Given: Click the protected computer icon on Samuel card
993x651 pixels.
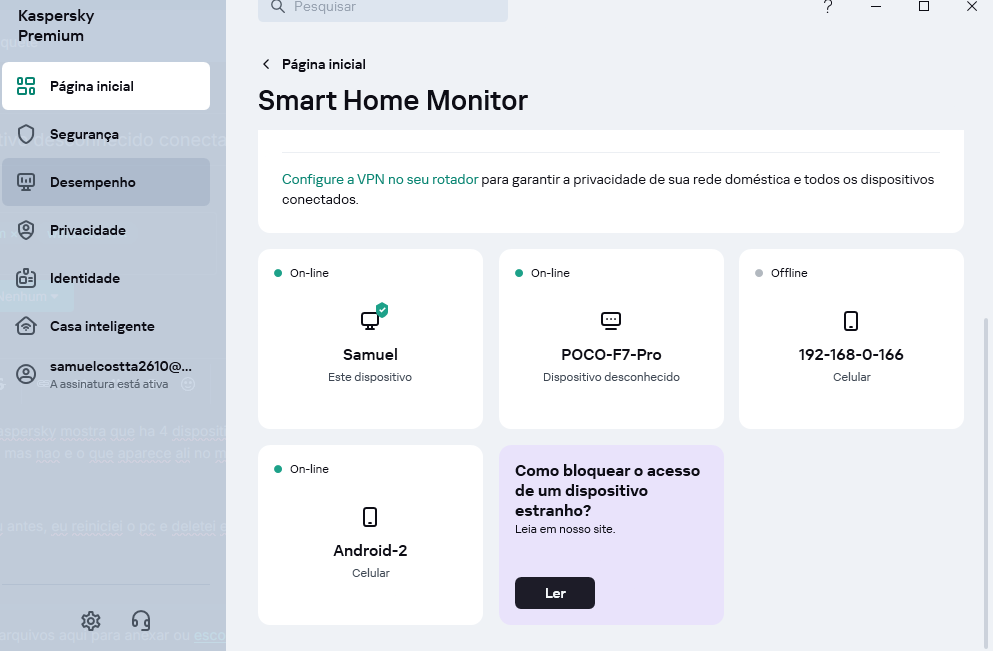Looking at the screenshot, I should [374, 317].
